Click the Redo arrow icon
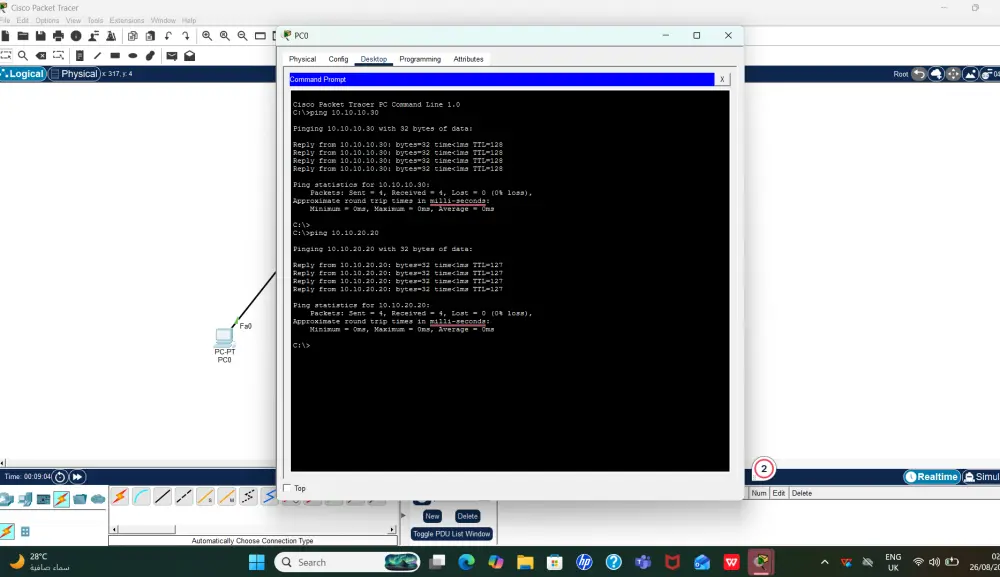1000x577 pixels. (186, 36)
